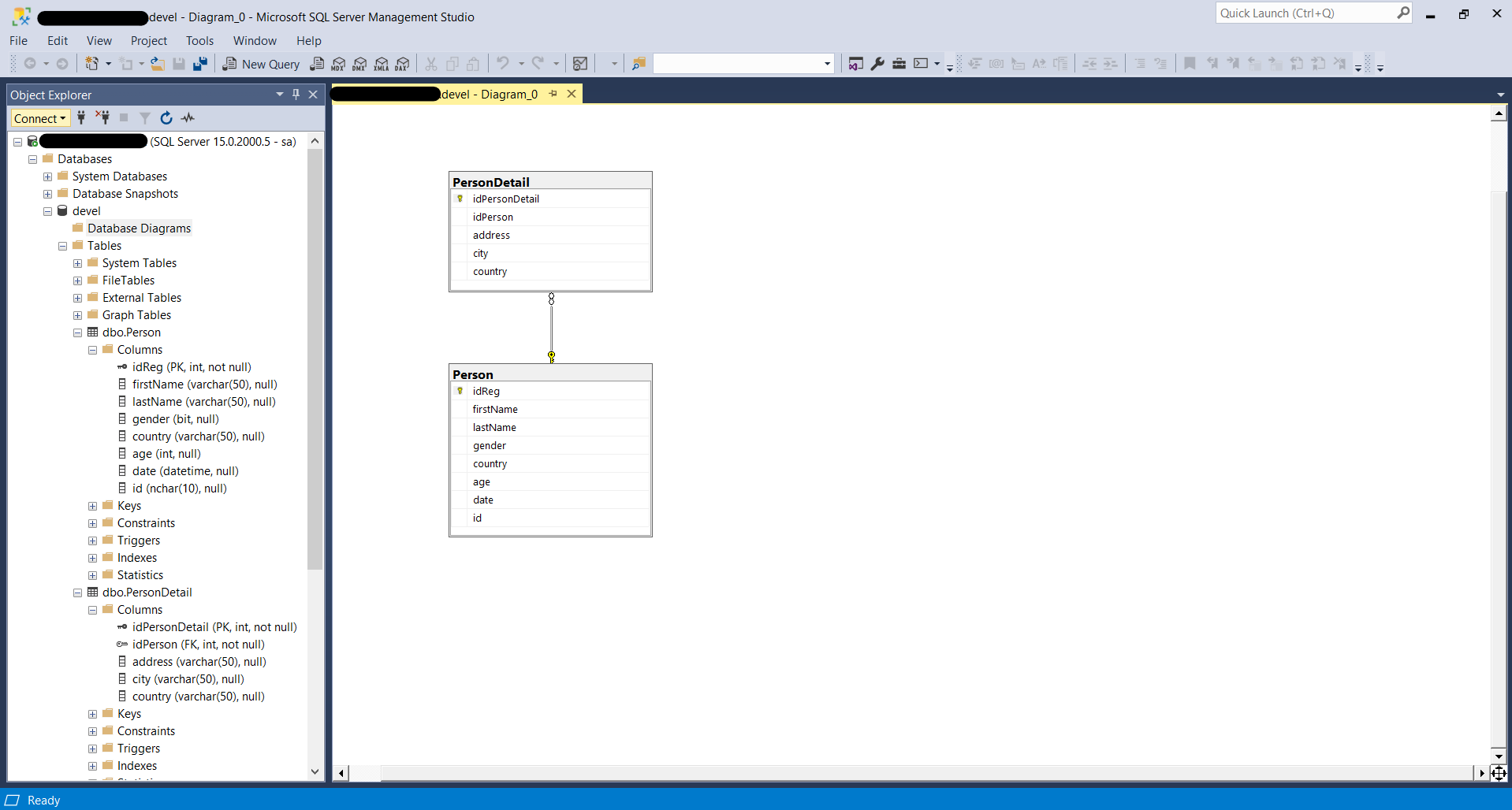
Task: Click the Toolbox briefcase icon in toolbar
Action: pos(899,64)
